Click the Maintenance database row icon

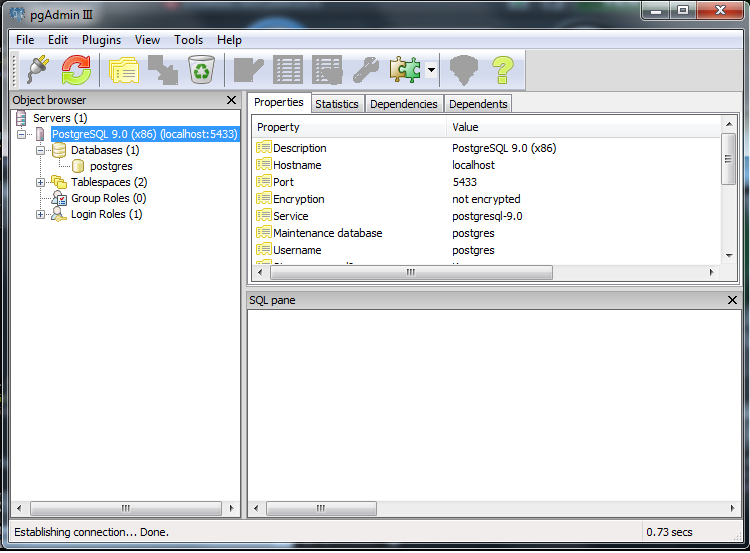pos(264,232)
